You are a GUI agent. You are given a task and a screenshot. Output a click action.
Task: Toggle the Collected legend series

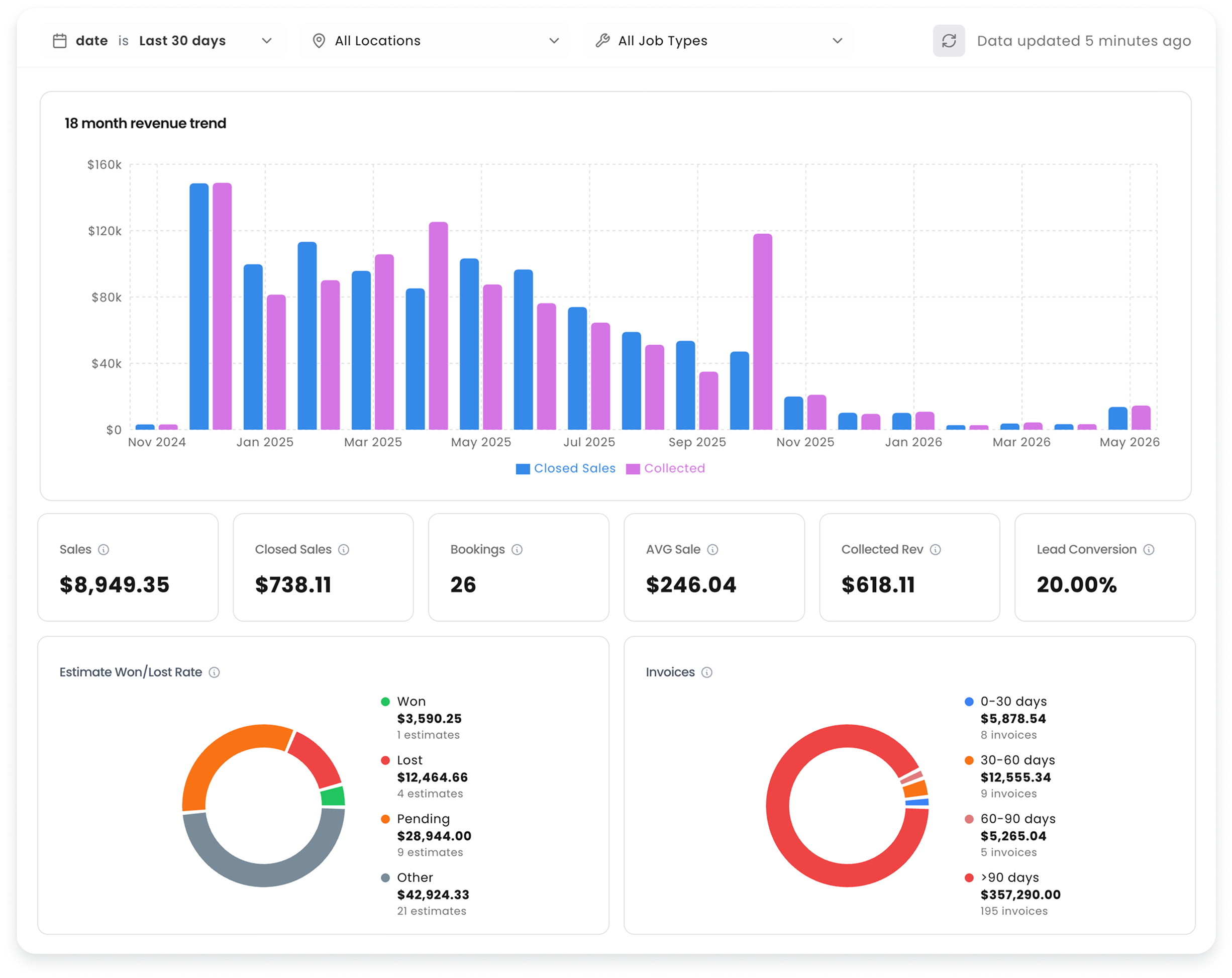pyautogui.click(x=666, y=469)
